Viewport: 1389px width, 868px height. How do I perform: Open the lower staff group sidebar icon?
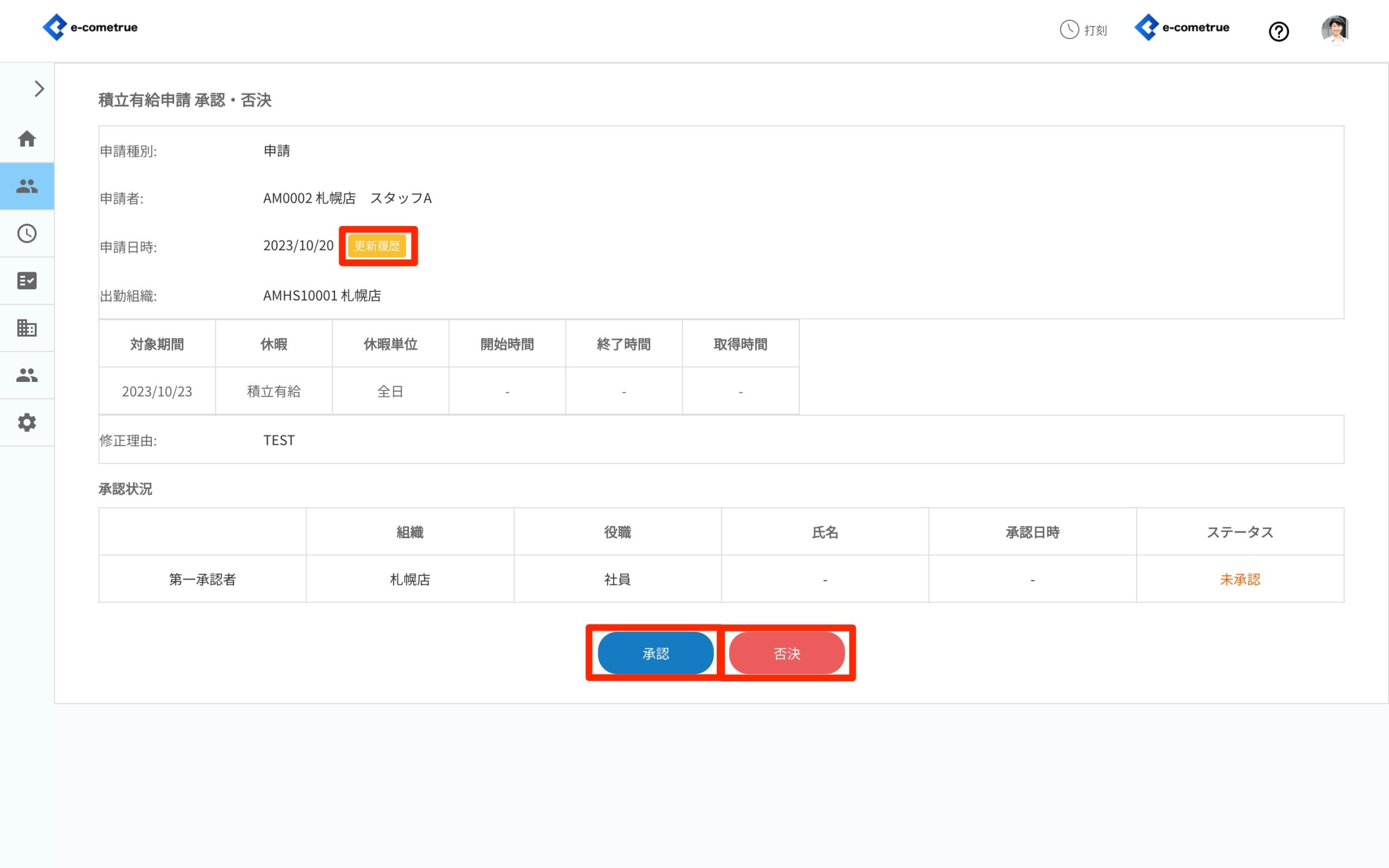coord(27,375)
